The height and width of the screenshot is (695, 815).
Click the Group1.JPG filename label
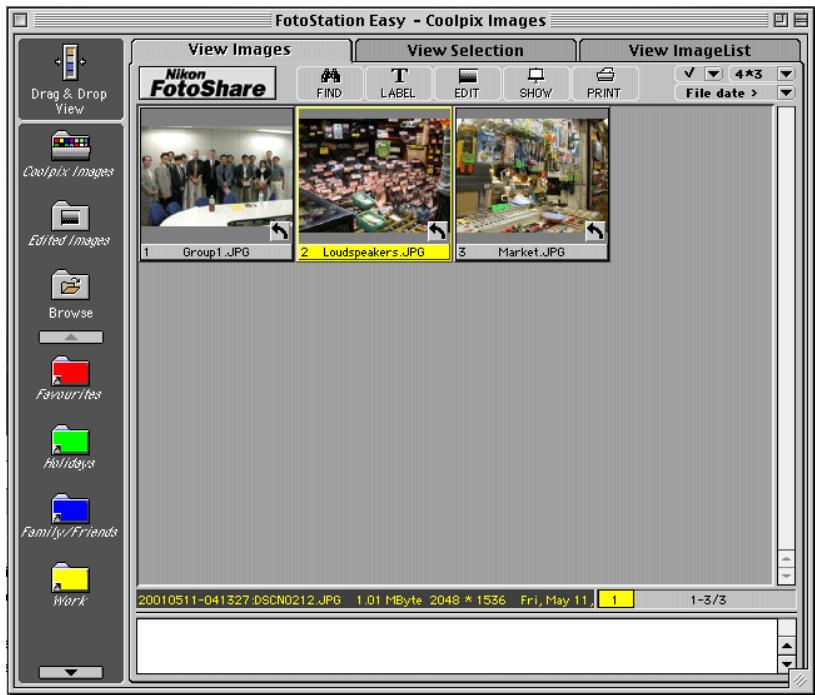click(x=216, y=252)
